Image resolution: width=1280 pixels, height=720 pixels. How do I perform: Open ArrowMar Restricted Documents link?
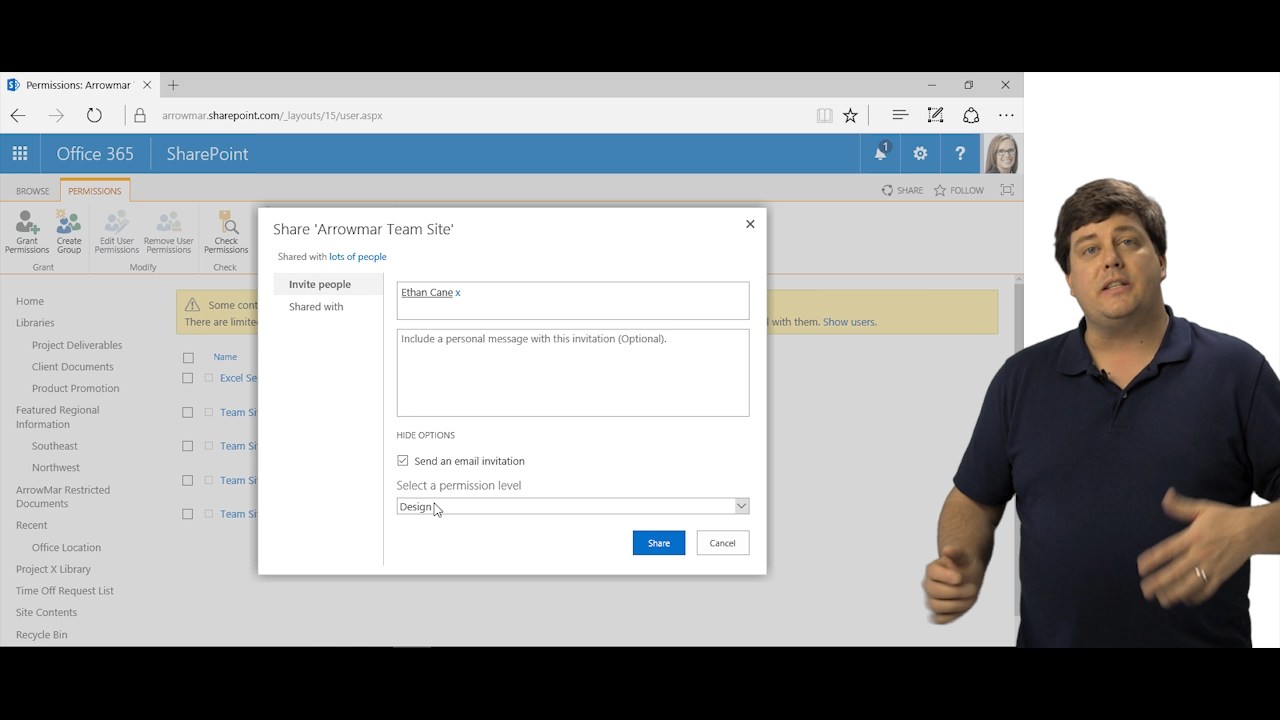[63, 497]
